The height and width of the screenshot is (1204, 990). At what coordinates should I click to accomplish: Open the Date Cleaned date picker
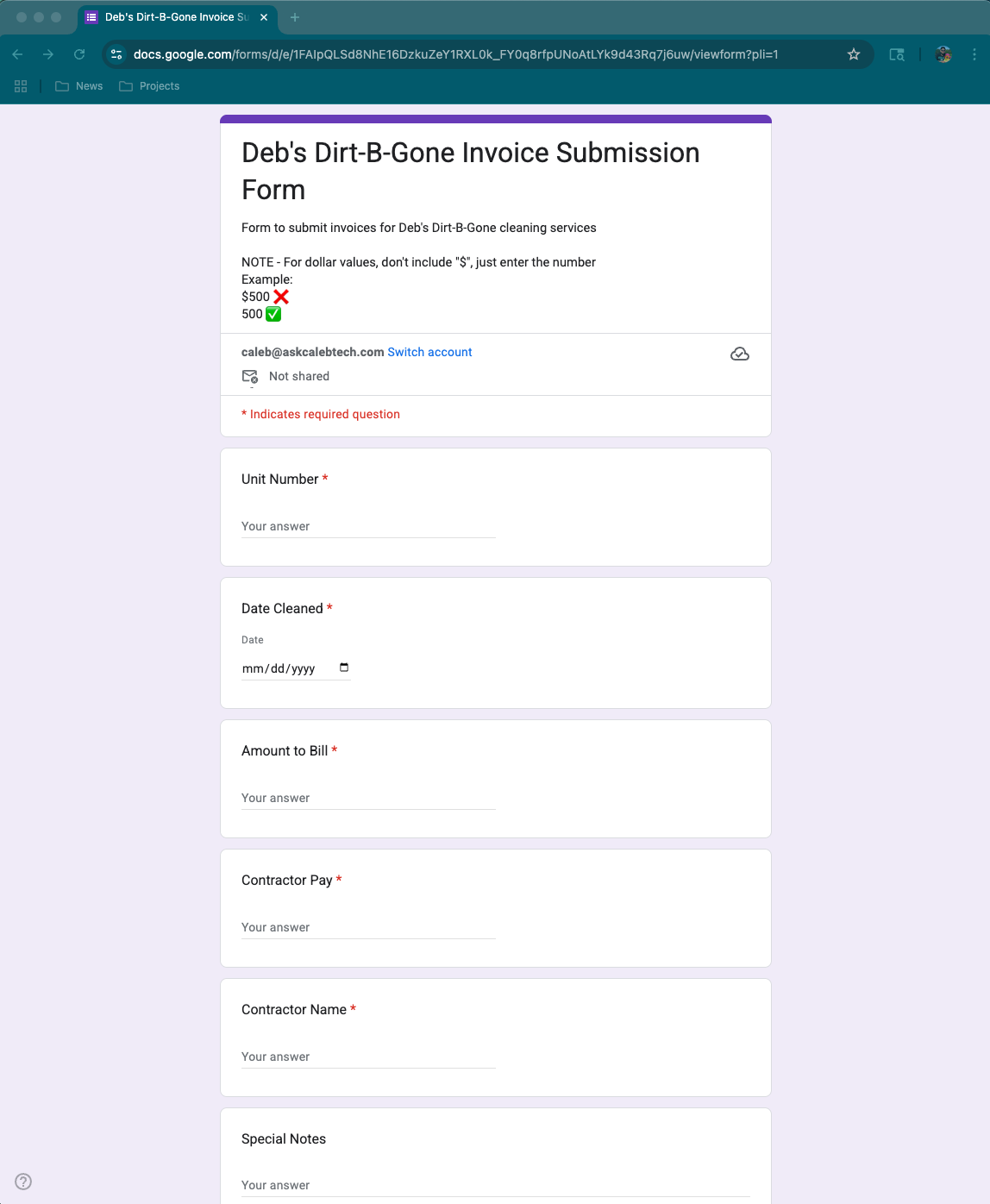tap(343, 667)
